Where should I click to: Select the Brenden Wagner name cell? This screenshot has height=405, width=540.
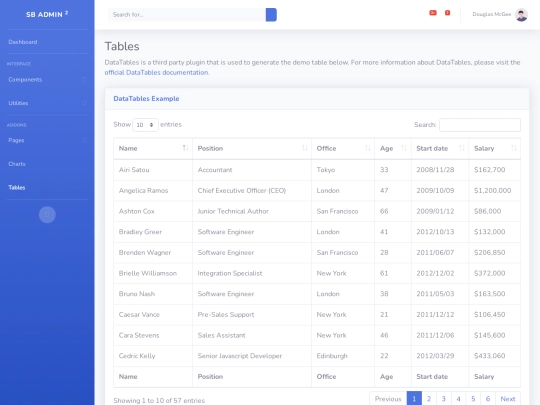(x=153, y=252)
